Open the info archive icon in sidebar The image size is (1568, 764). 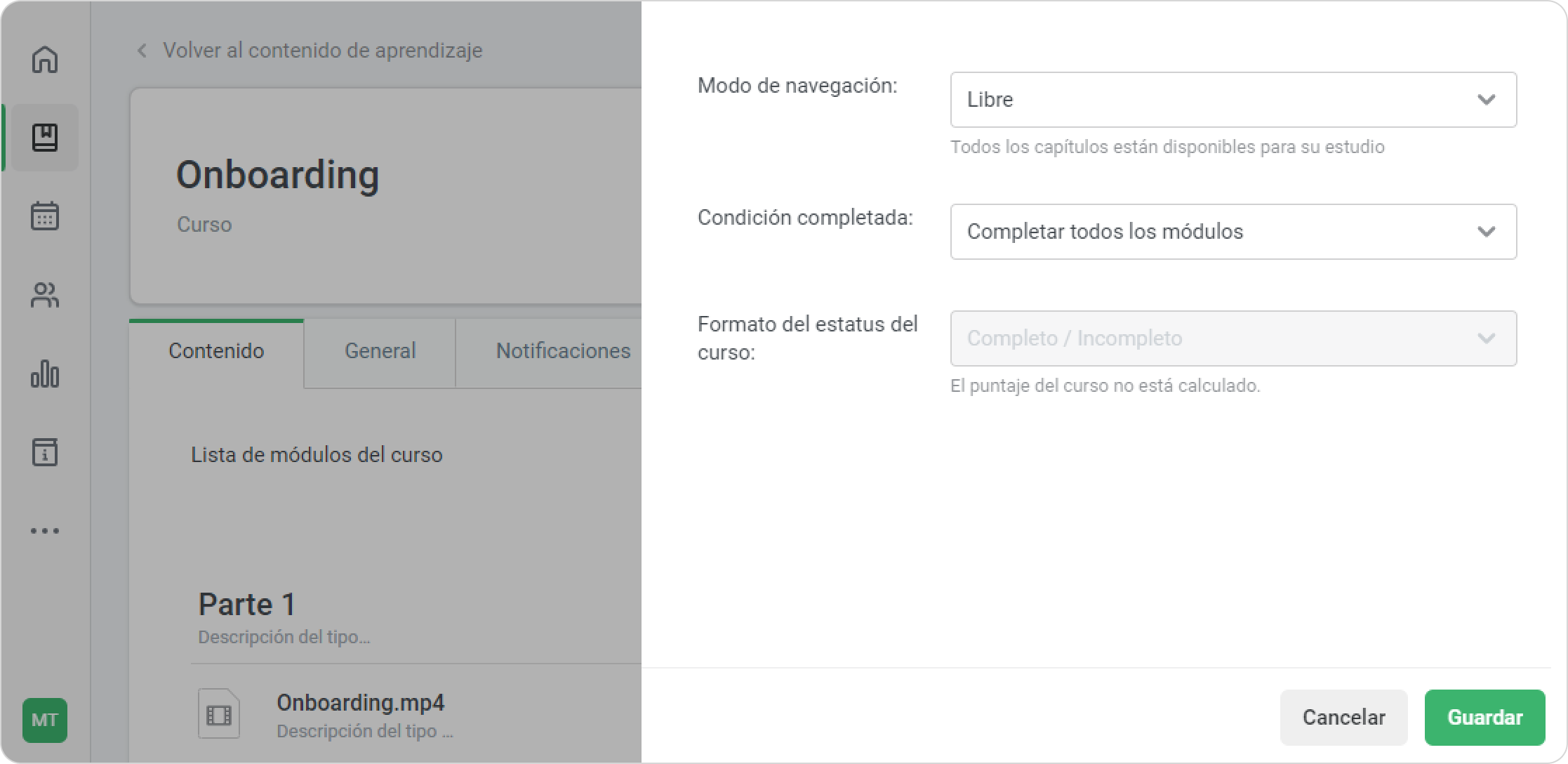click(45, 452)
